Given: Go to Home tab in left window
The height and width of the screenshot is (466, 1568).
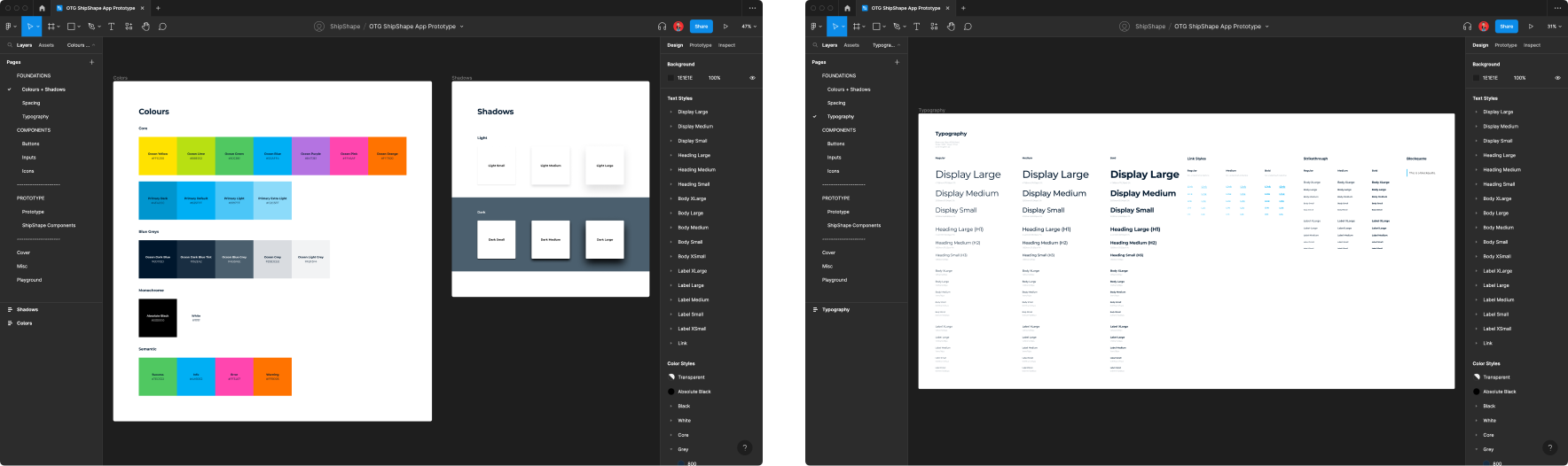Looking at the screenshot, I should point(42,8).
